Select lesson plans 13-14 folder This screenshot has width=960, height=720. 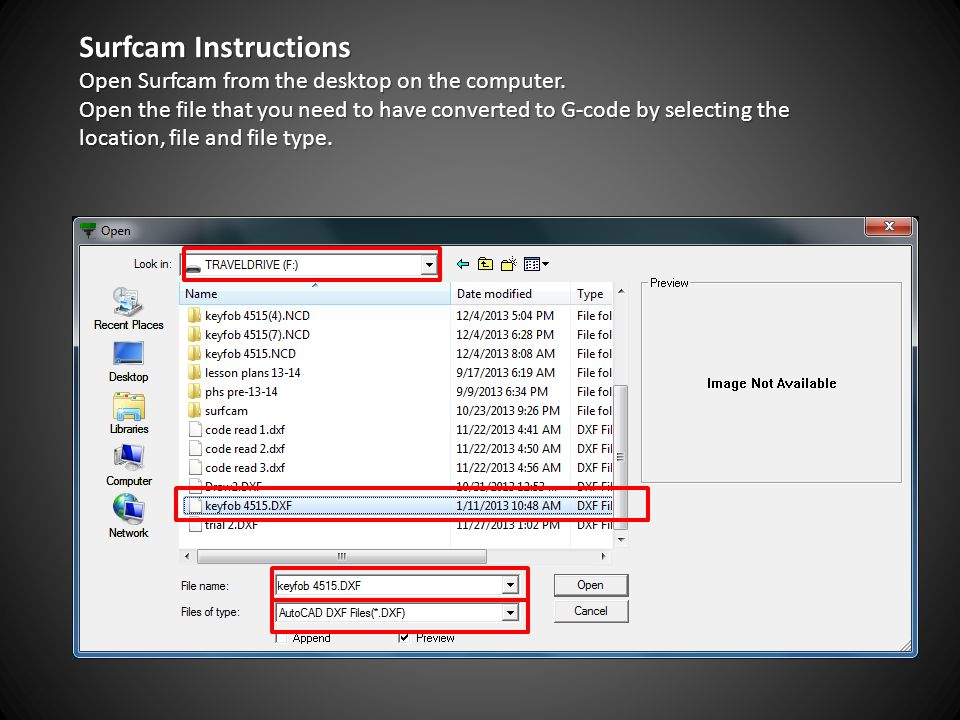[252, 373]
